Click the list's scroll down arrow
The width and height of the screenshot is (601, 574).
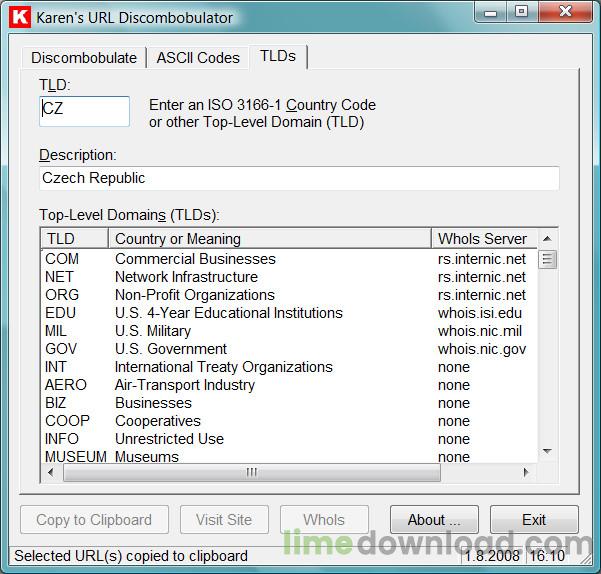pyautogui.click(x=547, y=451)
